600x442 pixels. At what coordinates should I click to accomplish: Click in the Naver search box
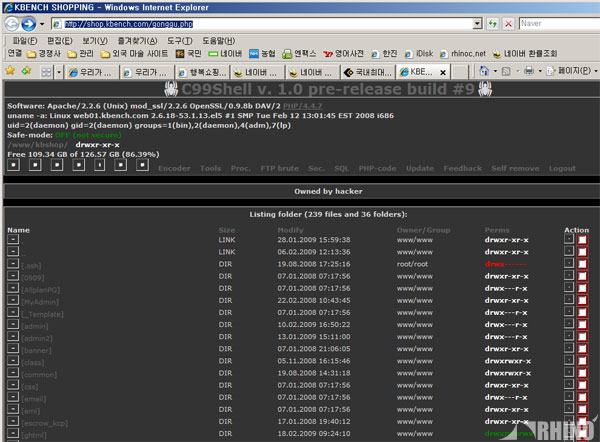[559, 23]
